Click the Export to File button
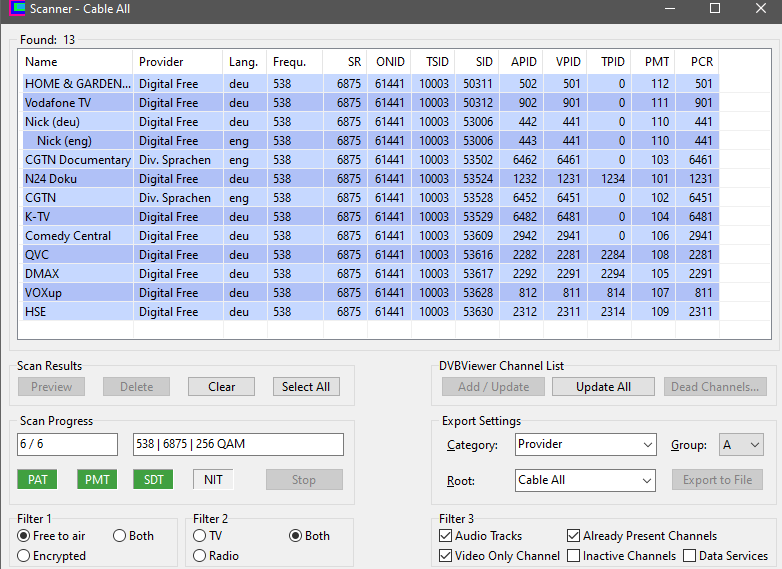This screenshot has height=569, width=782. pos(717,480)
